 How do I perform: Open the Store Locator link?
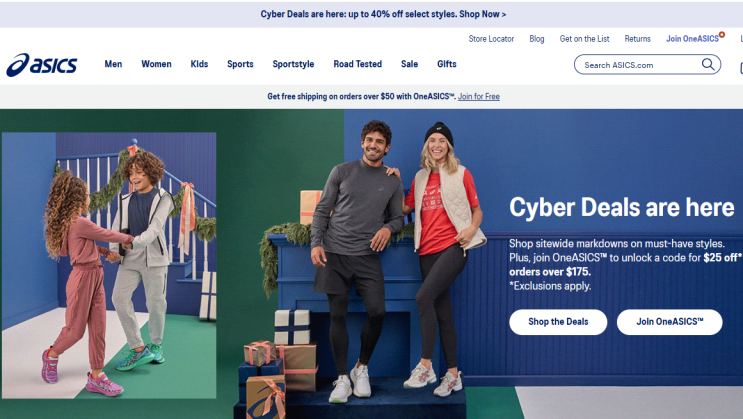491,39
